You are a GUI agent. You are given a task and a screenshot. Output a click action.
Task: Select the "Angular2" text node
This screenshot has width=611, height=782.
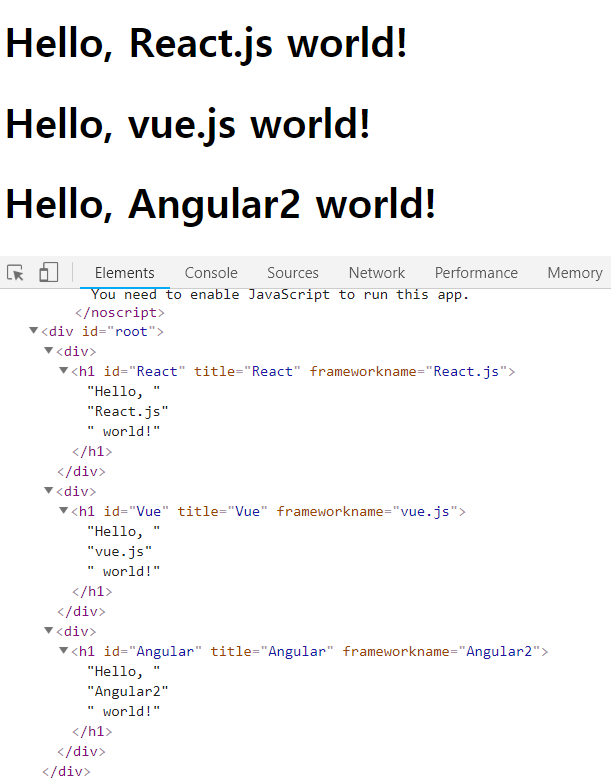128,692
